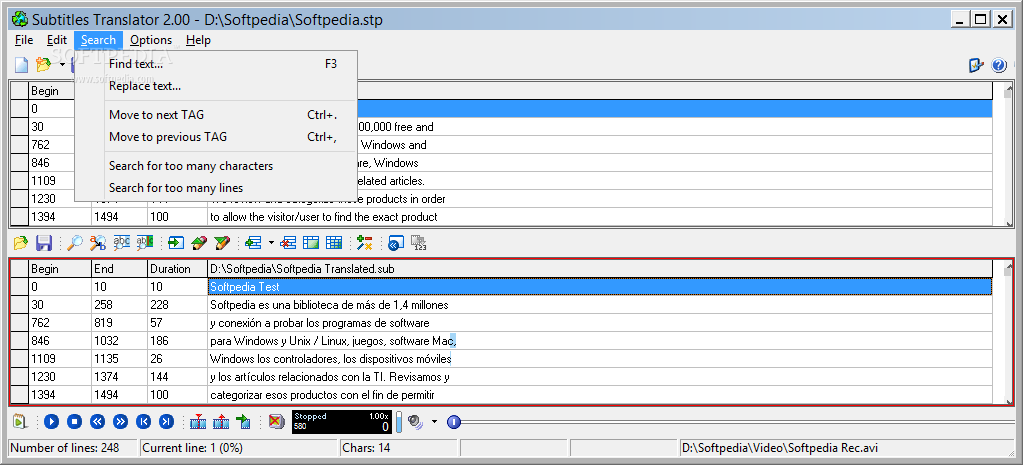Click the vertical blue volume level bar

click(399, 422)
